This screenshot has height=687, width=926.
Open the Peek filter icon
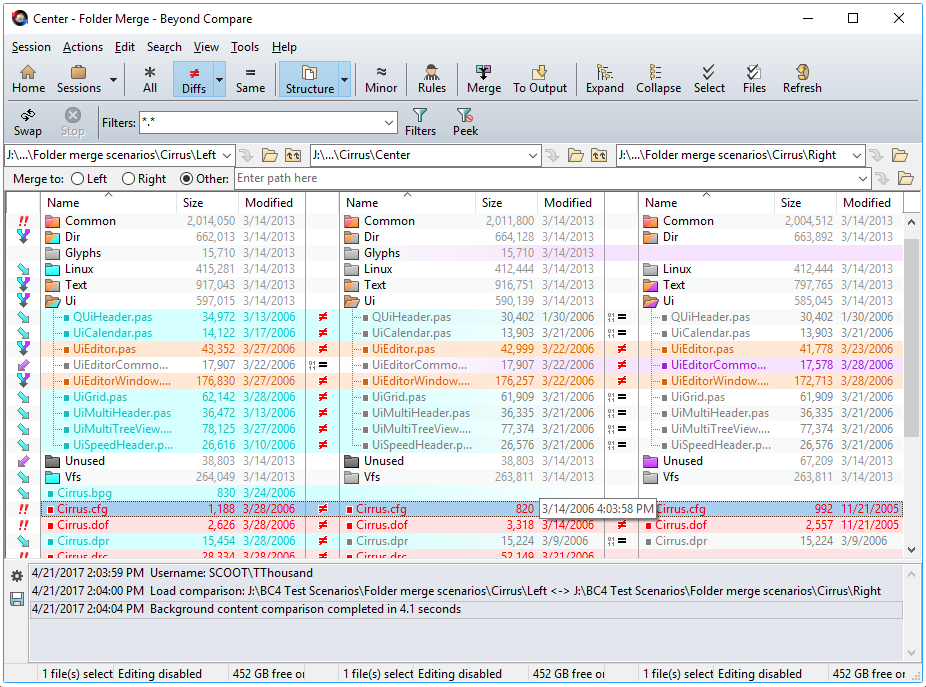pyautogui.click(x=465, y=122)
